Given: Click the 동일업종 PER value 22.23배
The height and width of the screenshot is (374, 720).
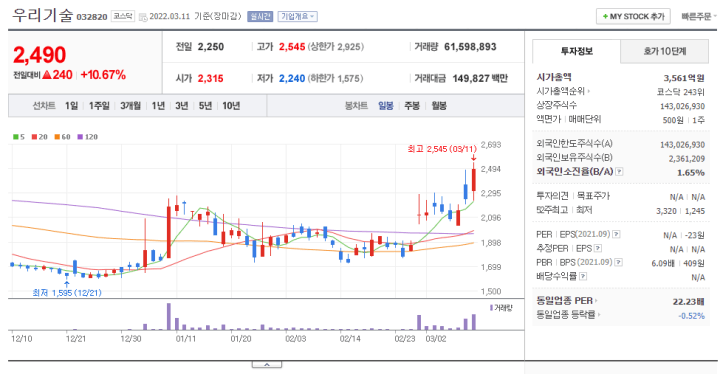Looking at the screenshot, I should tap(689, 301).
